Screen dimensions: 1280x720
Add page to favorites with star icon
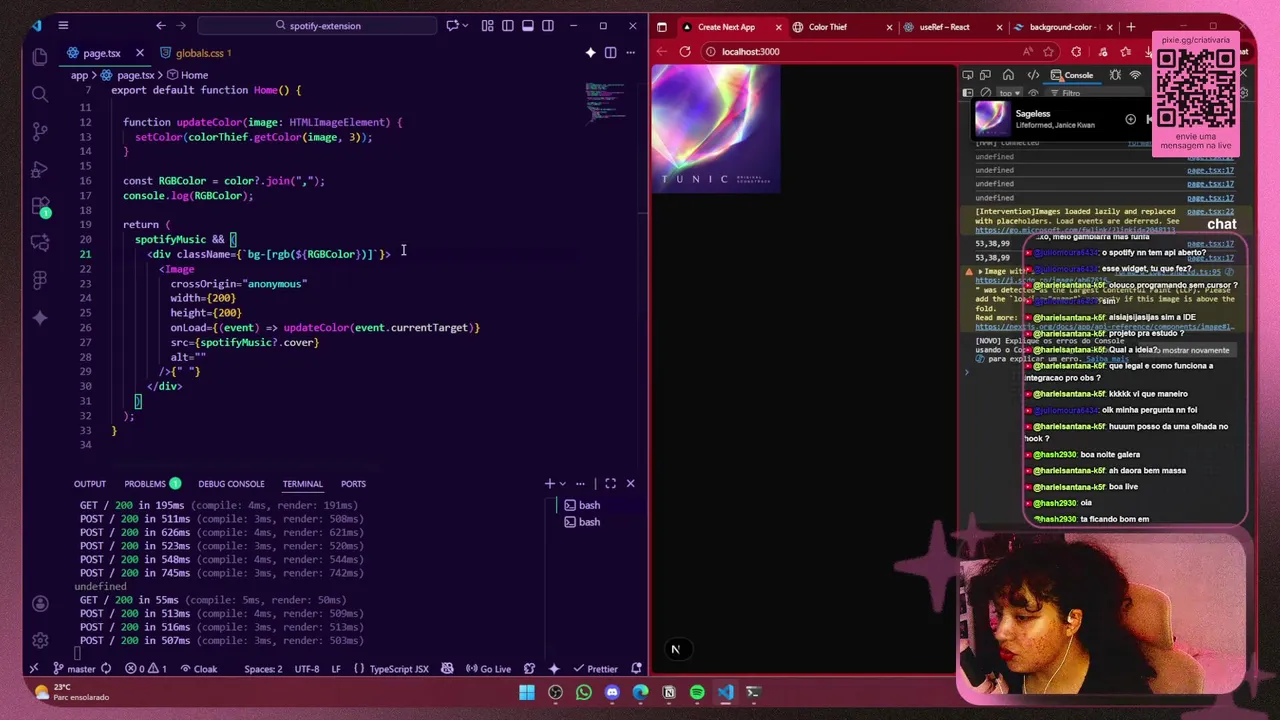tap(1049, 52)
